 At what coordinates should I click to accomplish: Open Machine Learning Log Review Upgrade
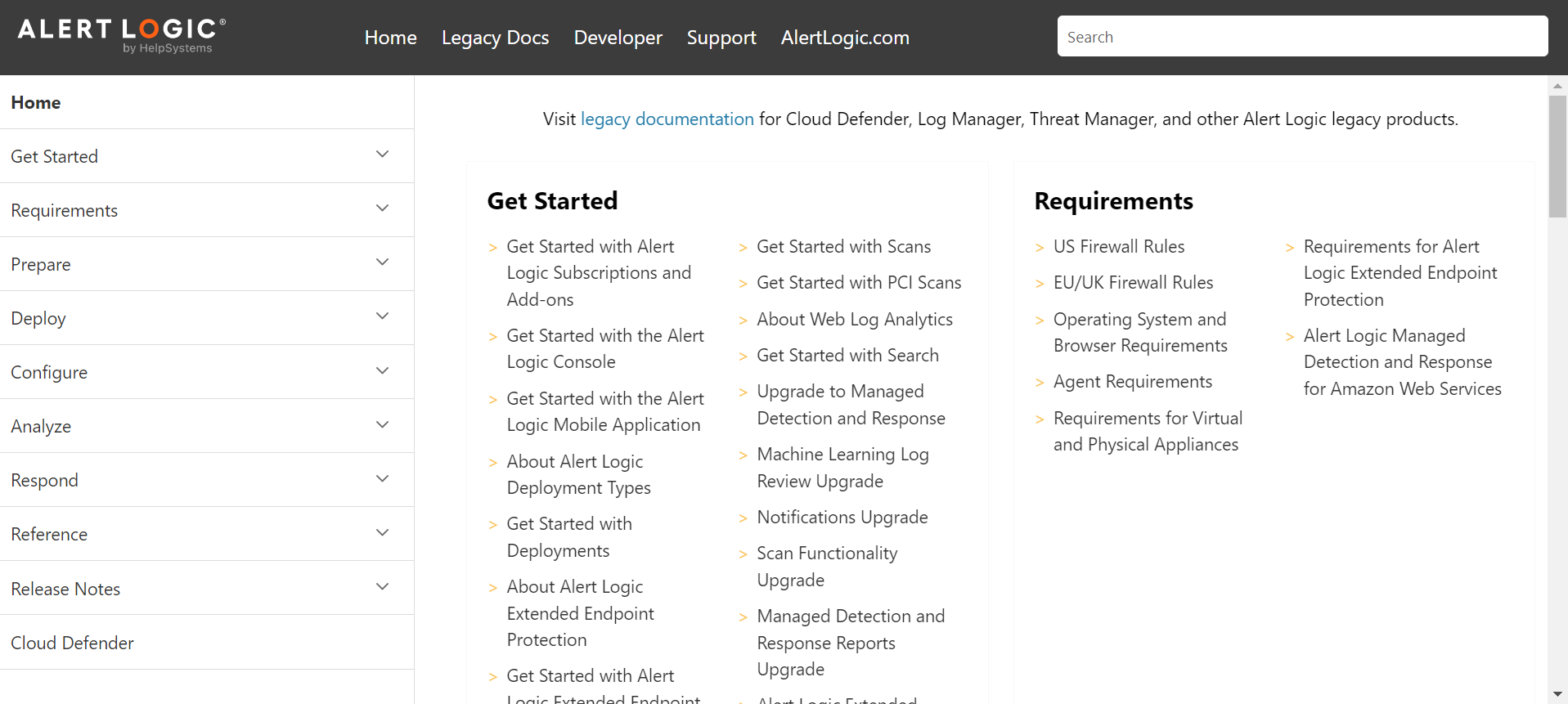coord(843,468)
